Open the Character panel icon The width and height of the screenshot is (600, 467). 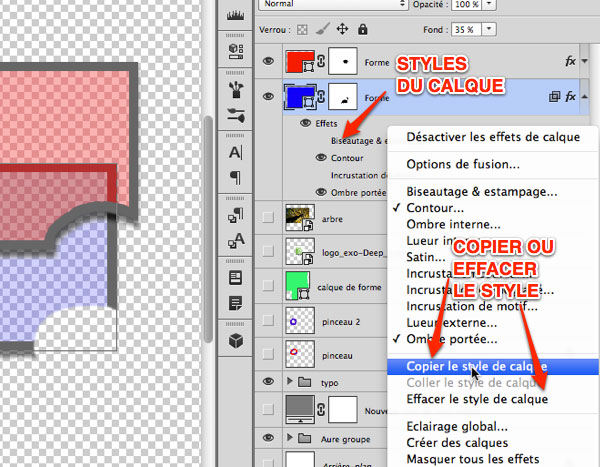tap(235, 152)
